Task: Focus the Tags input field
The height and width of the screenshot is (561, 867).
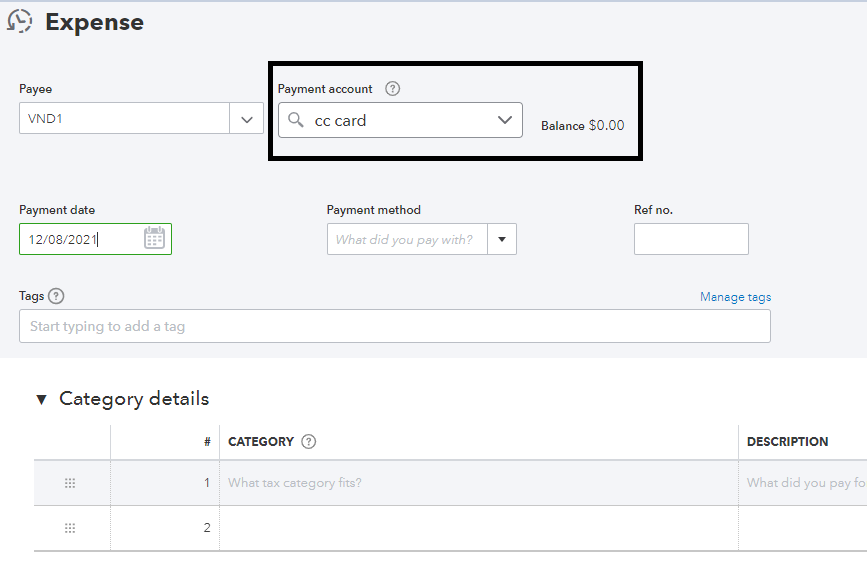Action: pyautogui.click(x=394, y=326)
